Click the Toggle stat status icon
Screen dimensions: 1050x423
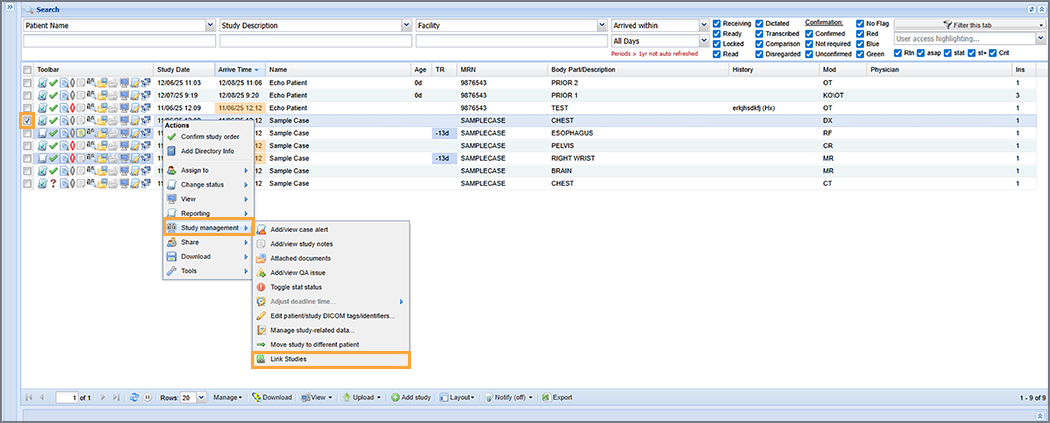coord(262,287)
